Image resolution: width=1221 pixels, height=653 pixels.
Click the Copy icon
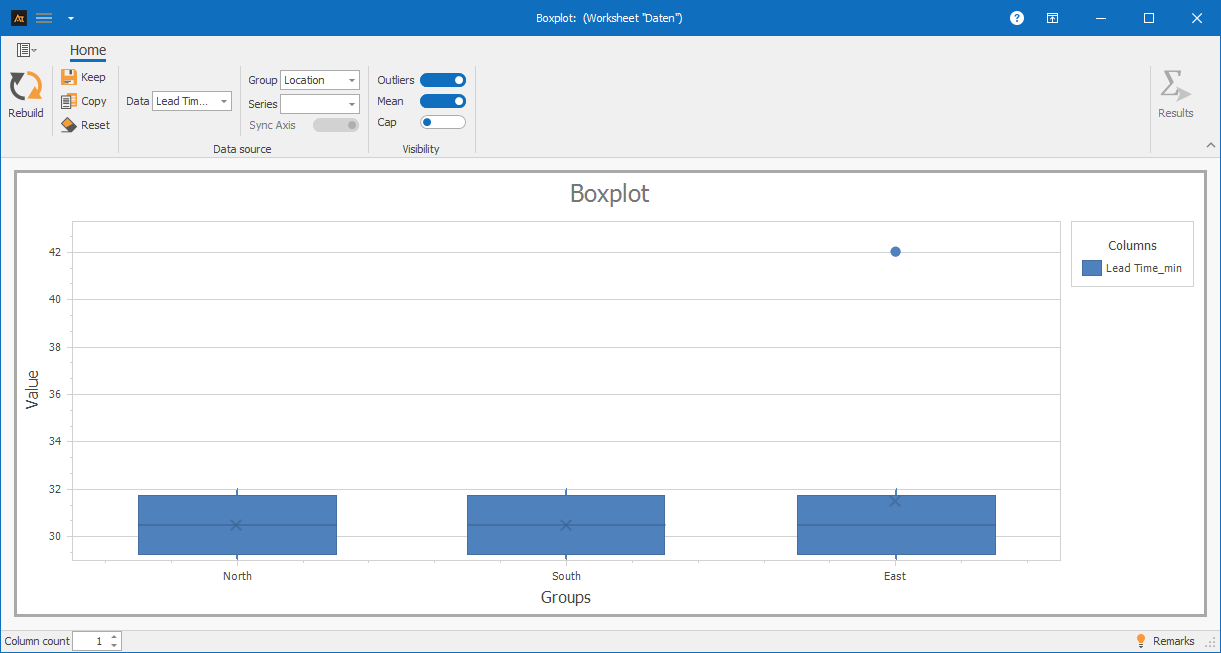coord(69,101)
